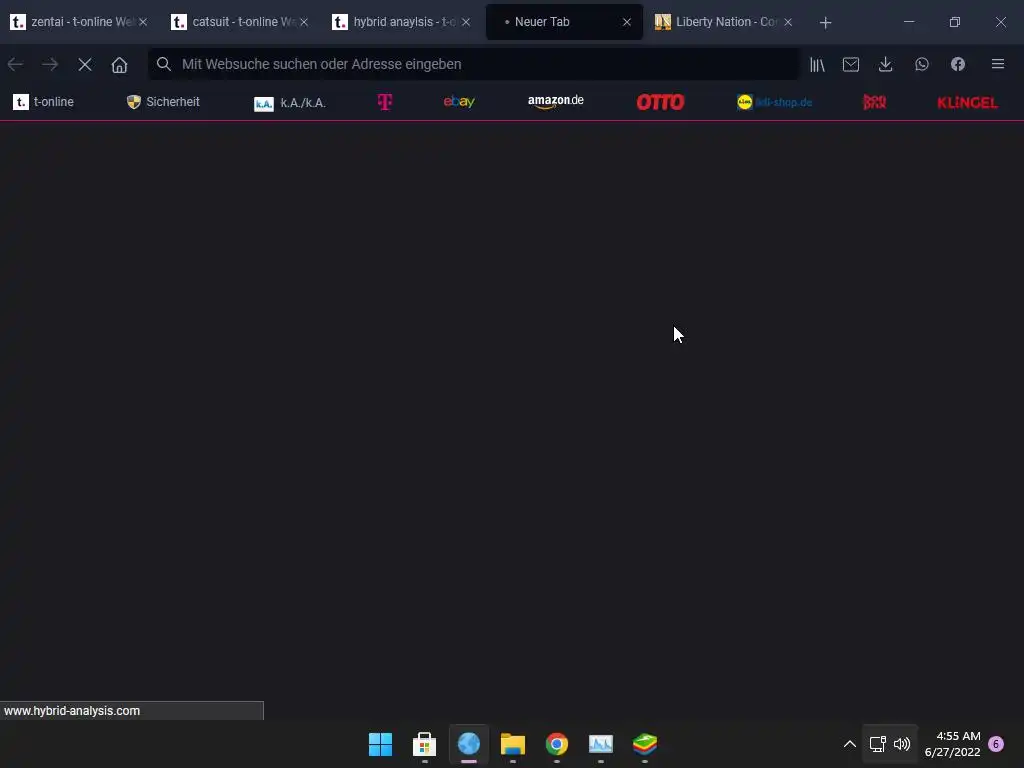Viewport: 1024px width, 768px height.
Task: Close the hybrid anaylsis tab
Action: tap(466, 22)
